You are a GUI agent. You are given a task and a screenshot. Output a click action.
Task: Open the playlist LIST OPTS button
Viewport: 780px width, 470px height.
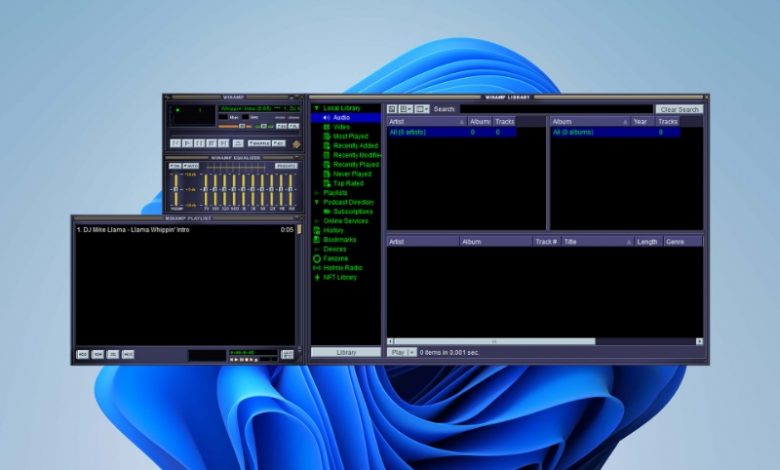tap(288, 354)
